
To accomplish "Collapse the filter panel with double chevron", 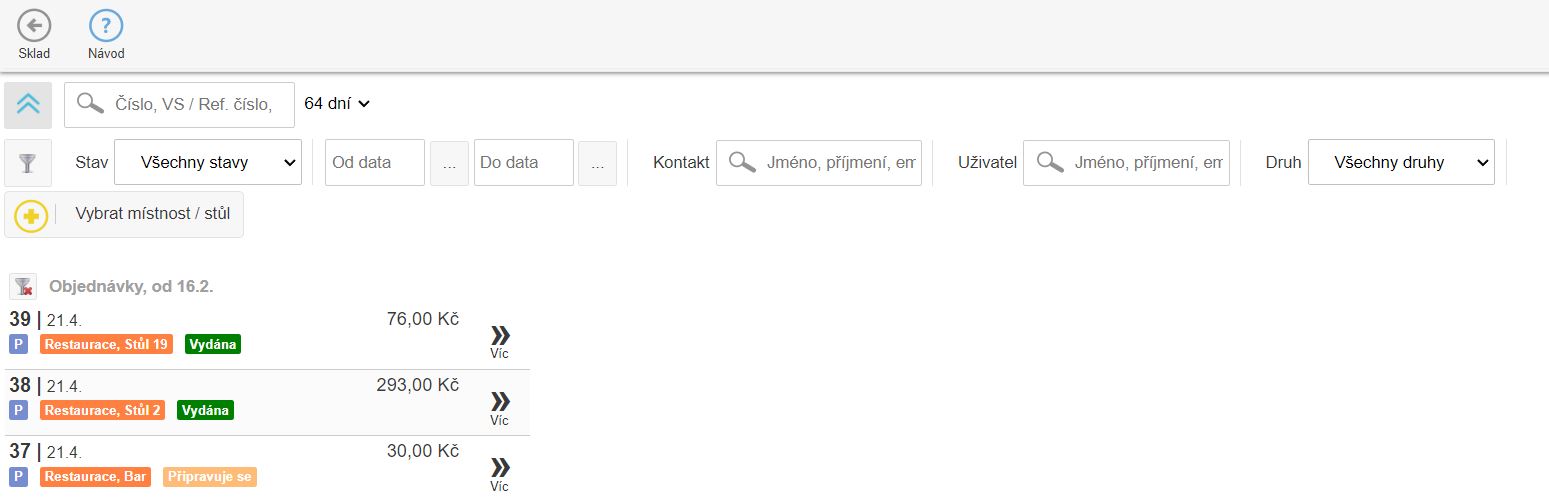I will (x=28, y=105).
